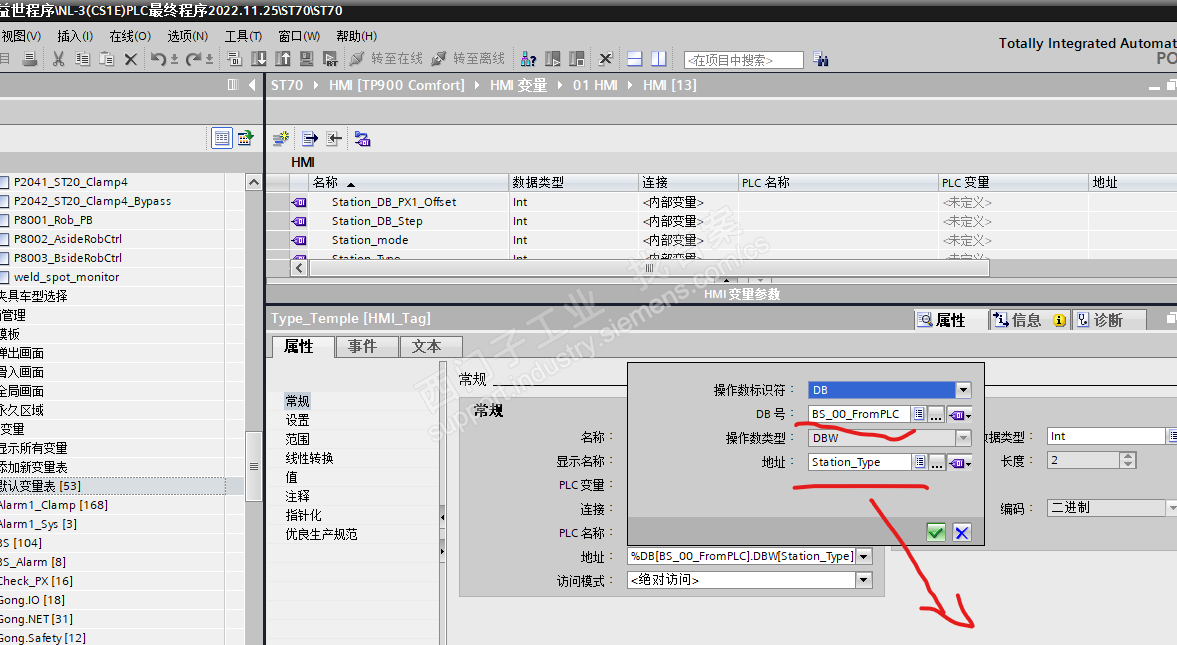Click ST70 in the breadcrumb path
Viewport: 1177px width, 645px height.
[x=287, y=86]
